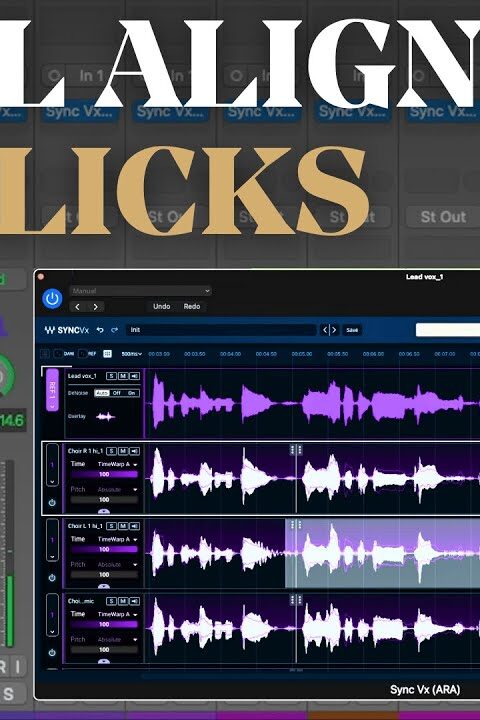The width and height of the screenshot is (480, 720).
Task: Adjust Choir L 1 hi_1 Time slider
Action: click(104, 549)
